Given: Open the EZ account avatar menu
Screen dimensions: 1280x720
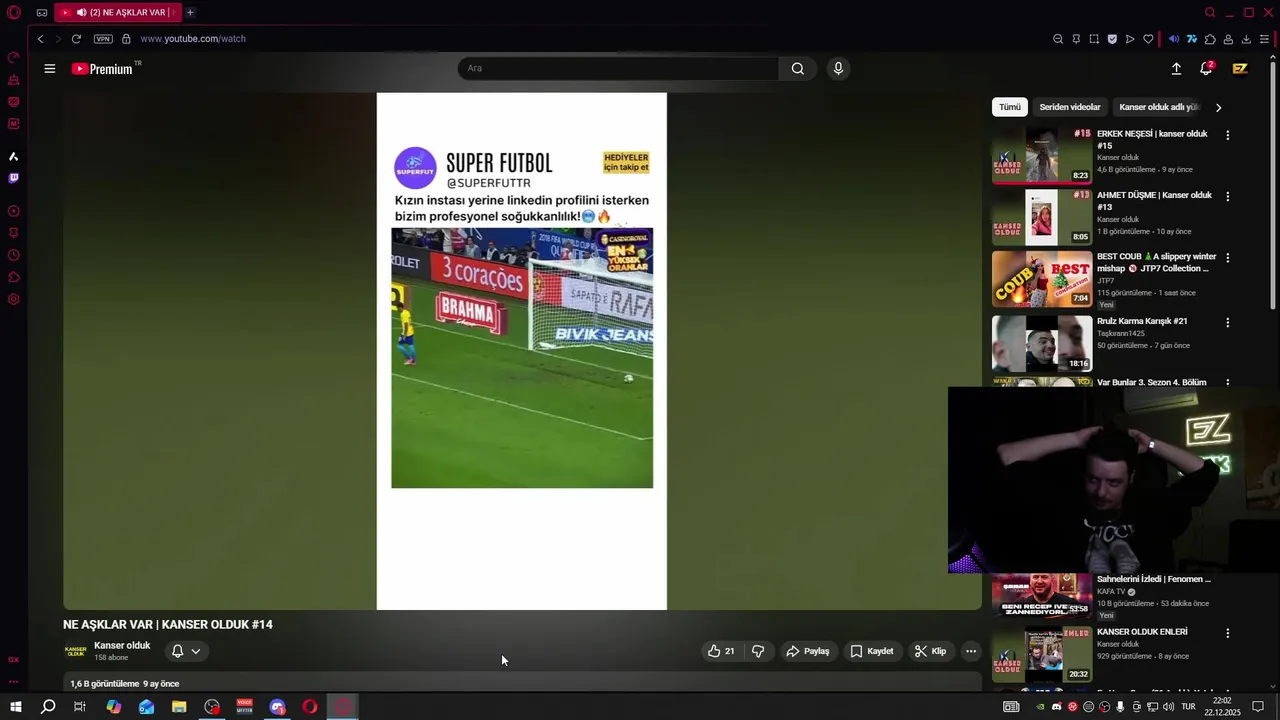Looking at the screenshot, I should (x=1240, y=69).
